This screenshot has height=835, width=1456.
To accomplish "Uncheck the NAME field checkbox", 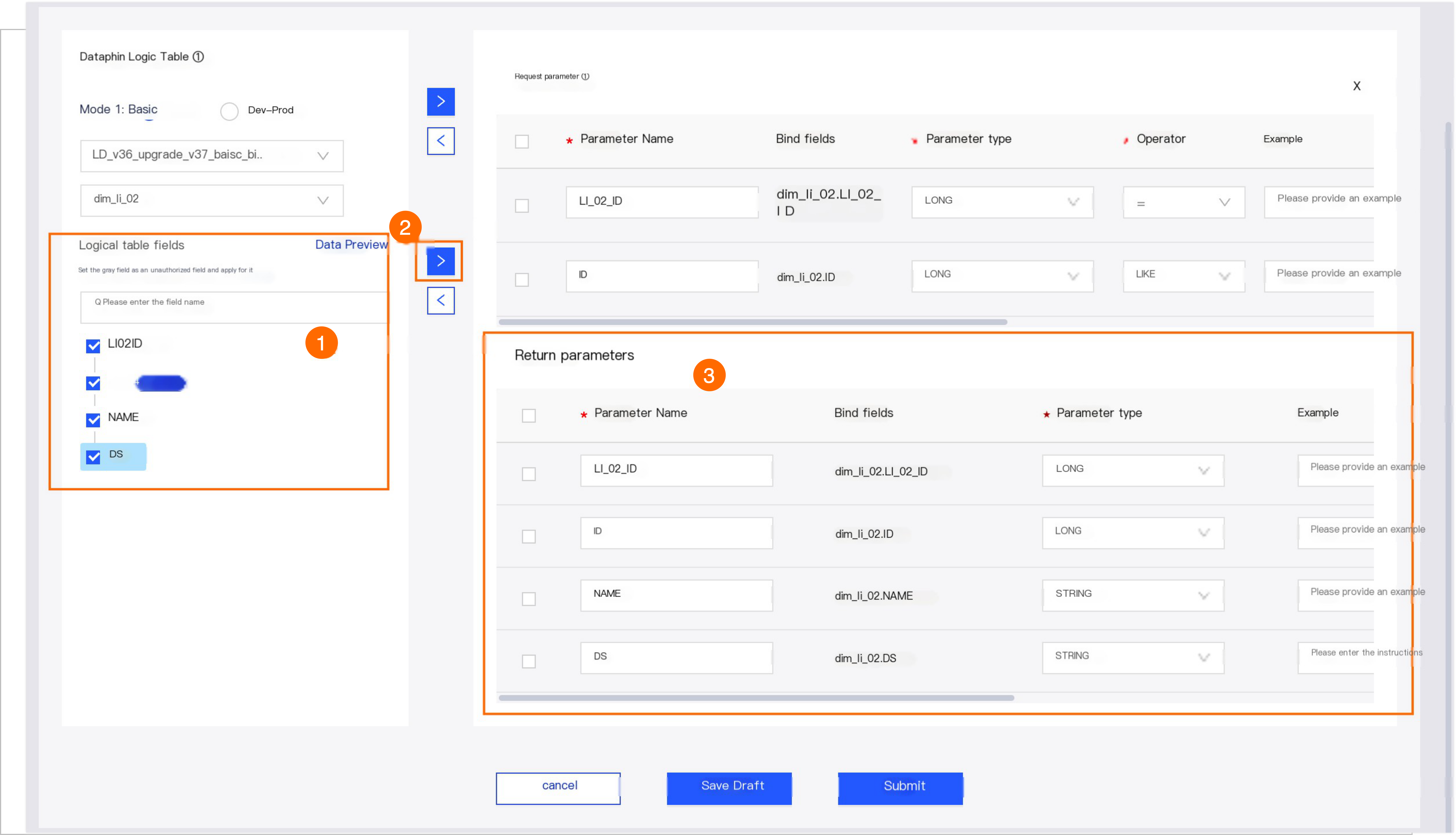I will [x=93, y=420].
